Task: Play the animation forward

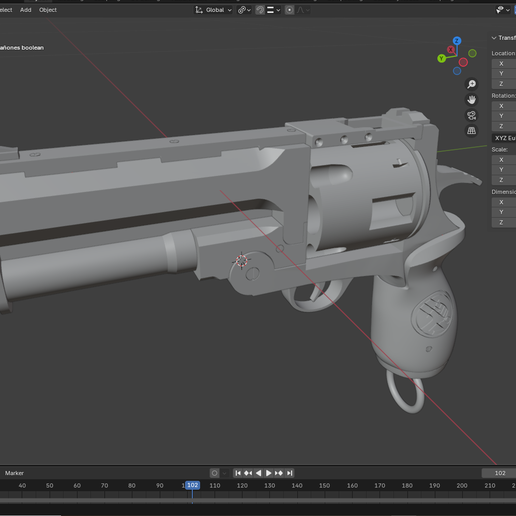Action: (268, 473)
